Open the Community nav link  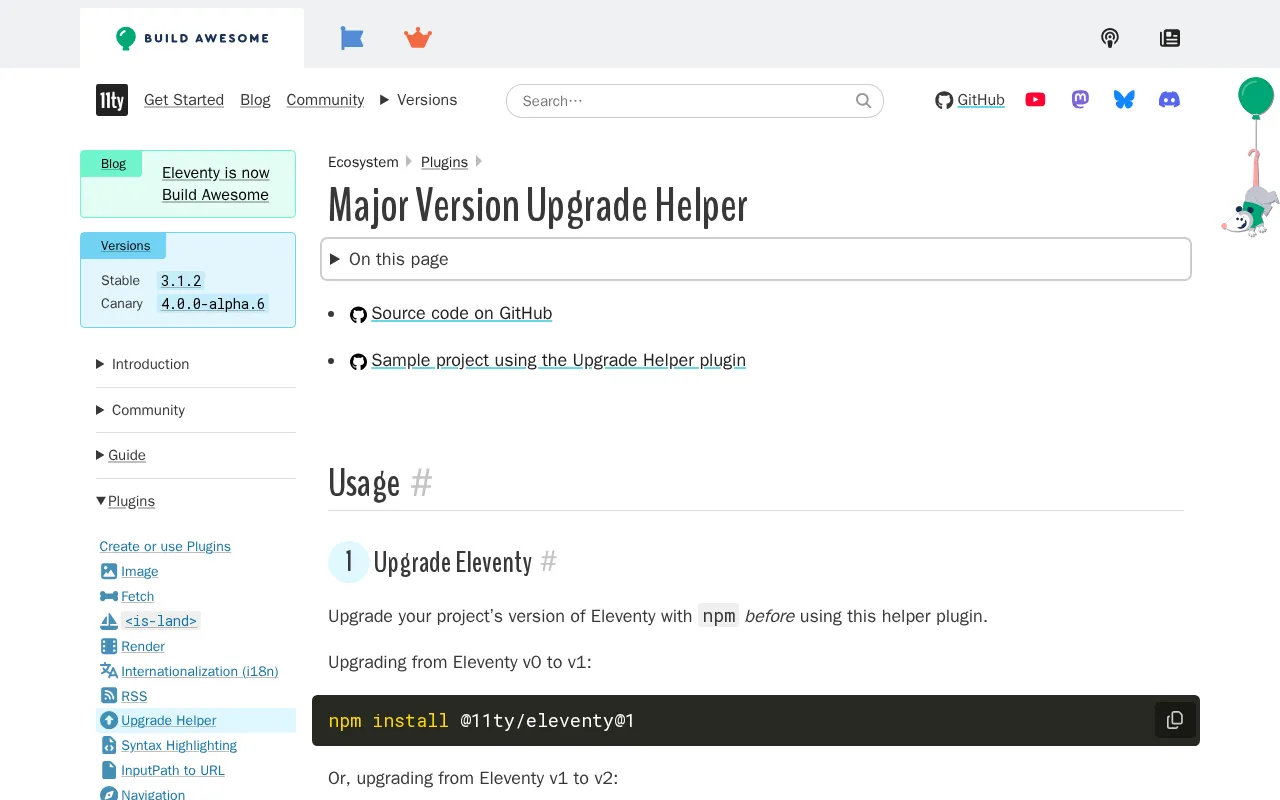coord(325,100)
